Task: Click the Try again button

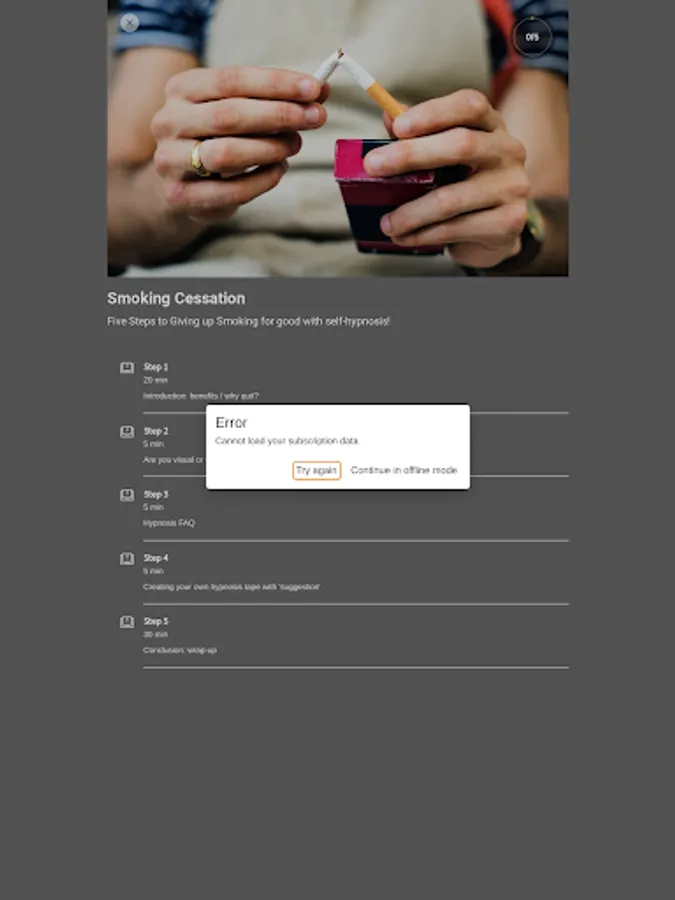Action: pos(316,470)
